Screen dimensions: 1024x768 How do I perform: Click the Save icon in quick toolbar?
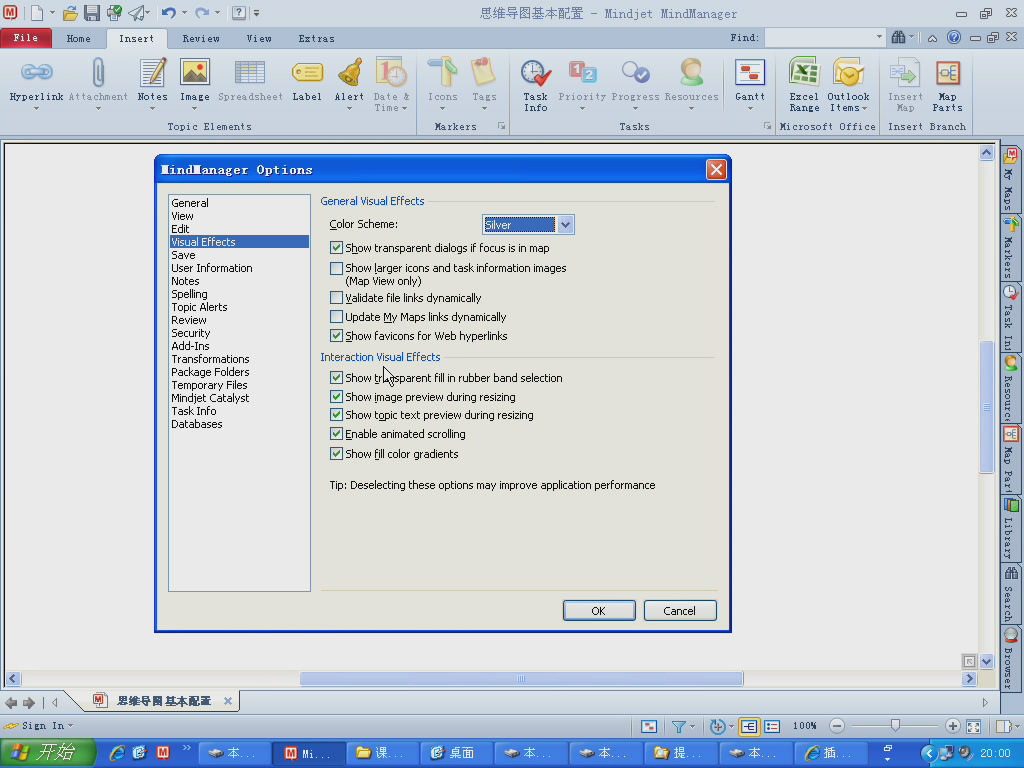pos(91,12)
